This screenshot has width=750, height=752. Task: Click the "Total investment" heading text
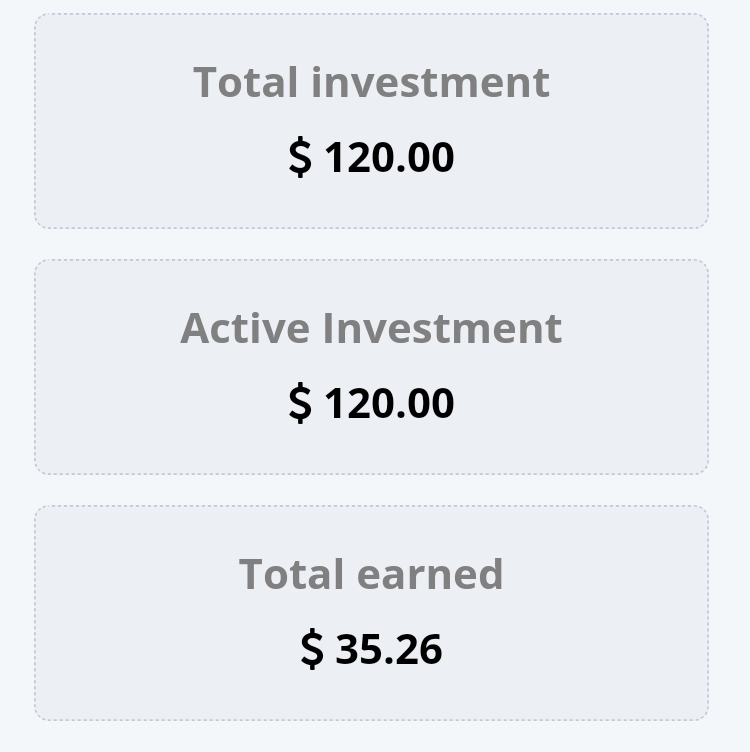pyautogui.click(x=371, y=82)
